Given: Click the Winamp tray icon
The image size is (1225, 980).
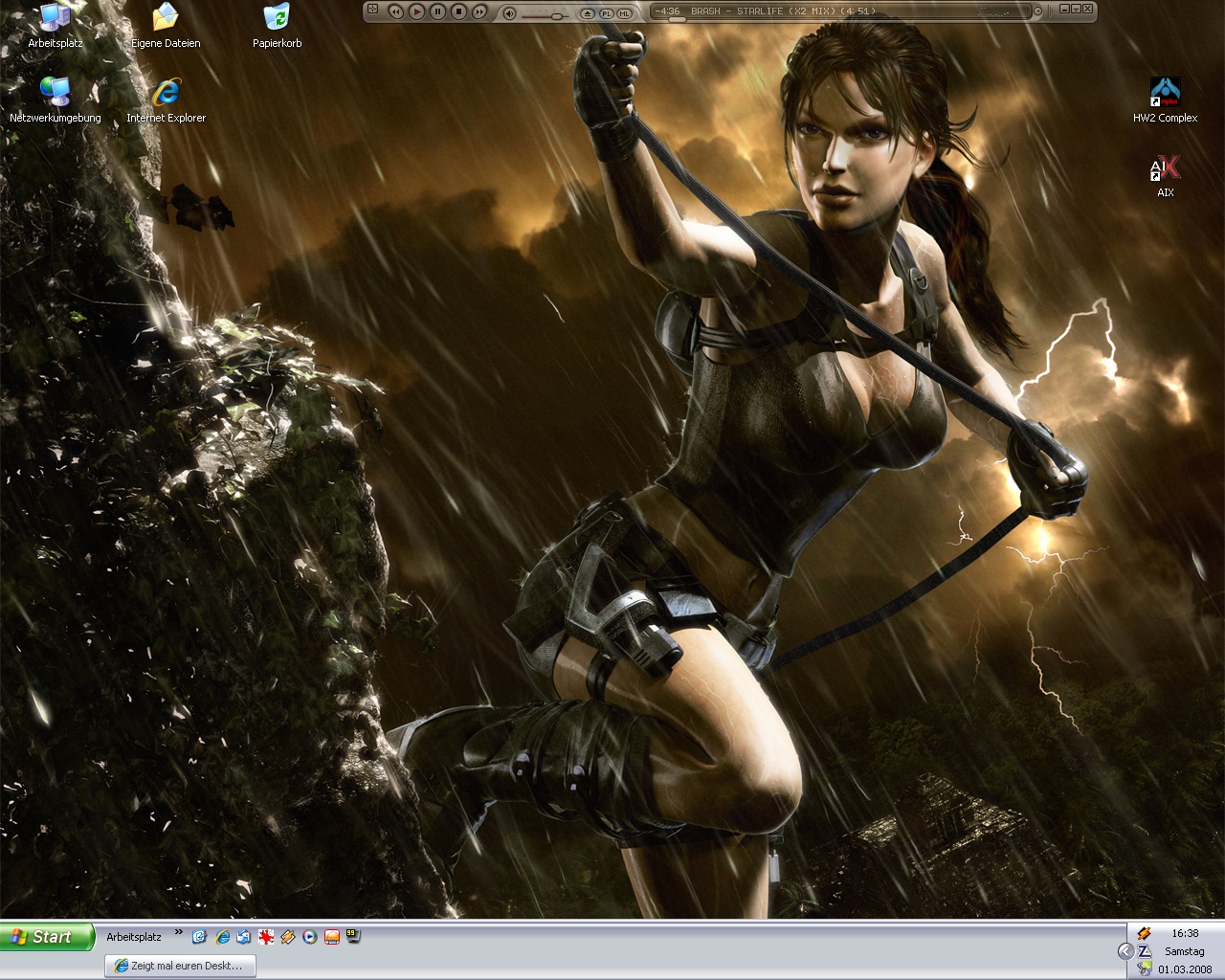Looking at the screenshot, I should [x=1144, y=933].
